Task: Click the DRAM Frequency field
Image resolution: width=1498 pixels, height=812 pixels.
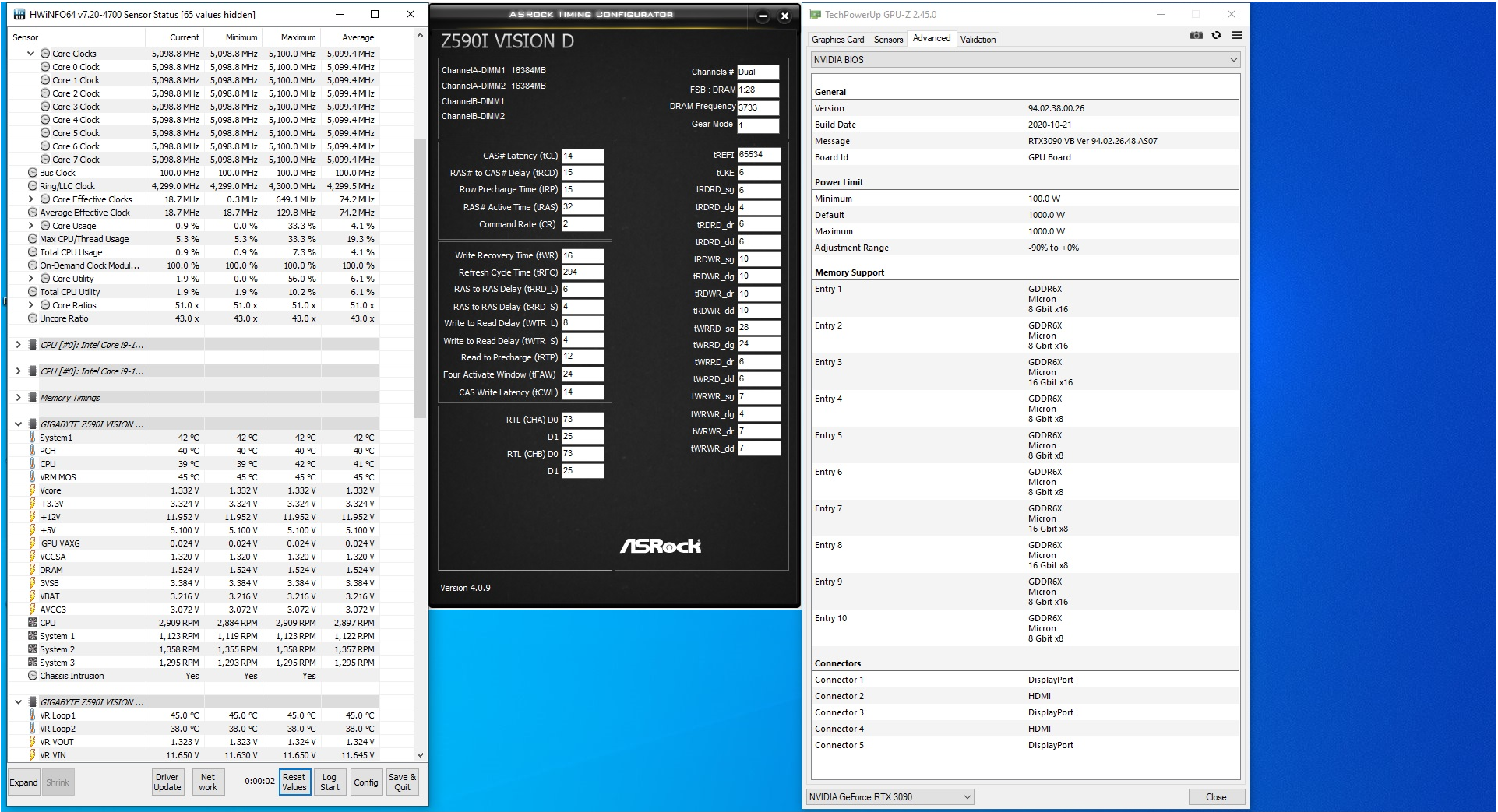Action: coord(758,107)
